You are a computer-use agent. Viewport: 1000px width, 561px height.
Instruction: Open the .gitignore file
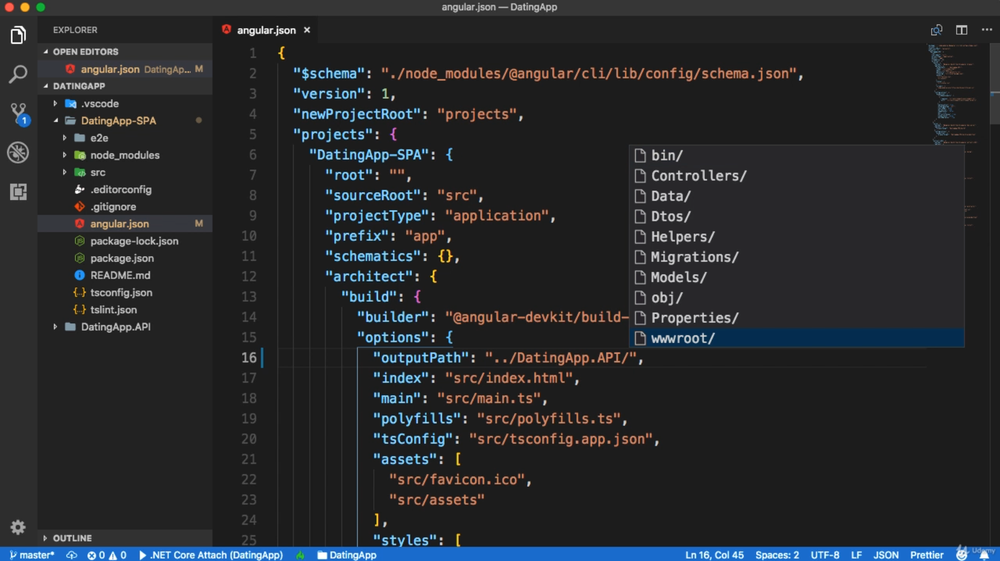coord(124,207)
